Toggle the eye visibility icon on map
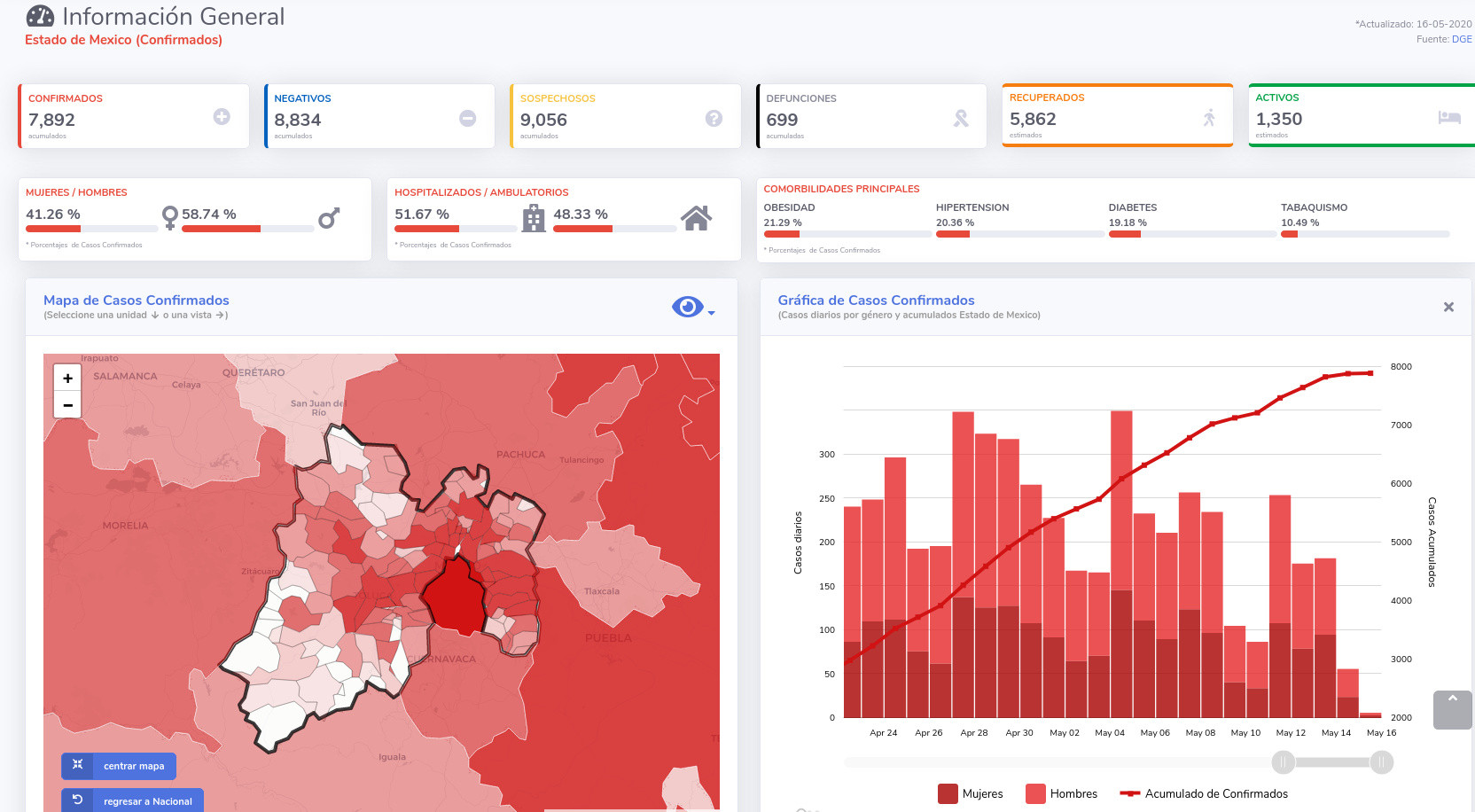 [x=687, y=307]
